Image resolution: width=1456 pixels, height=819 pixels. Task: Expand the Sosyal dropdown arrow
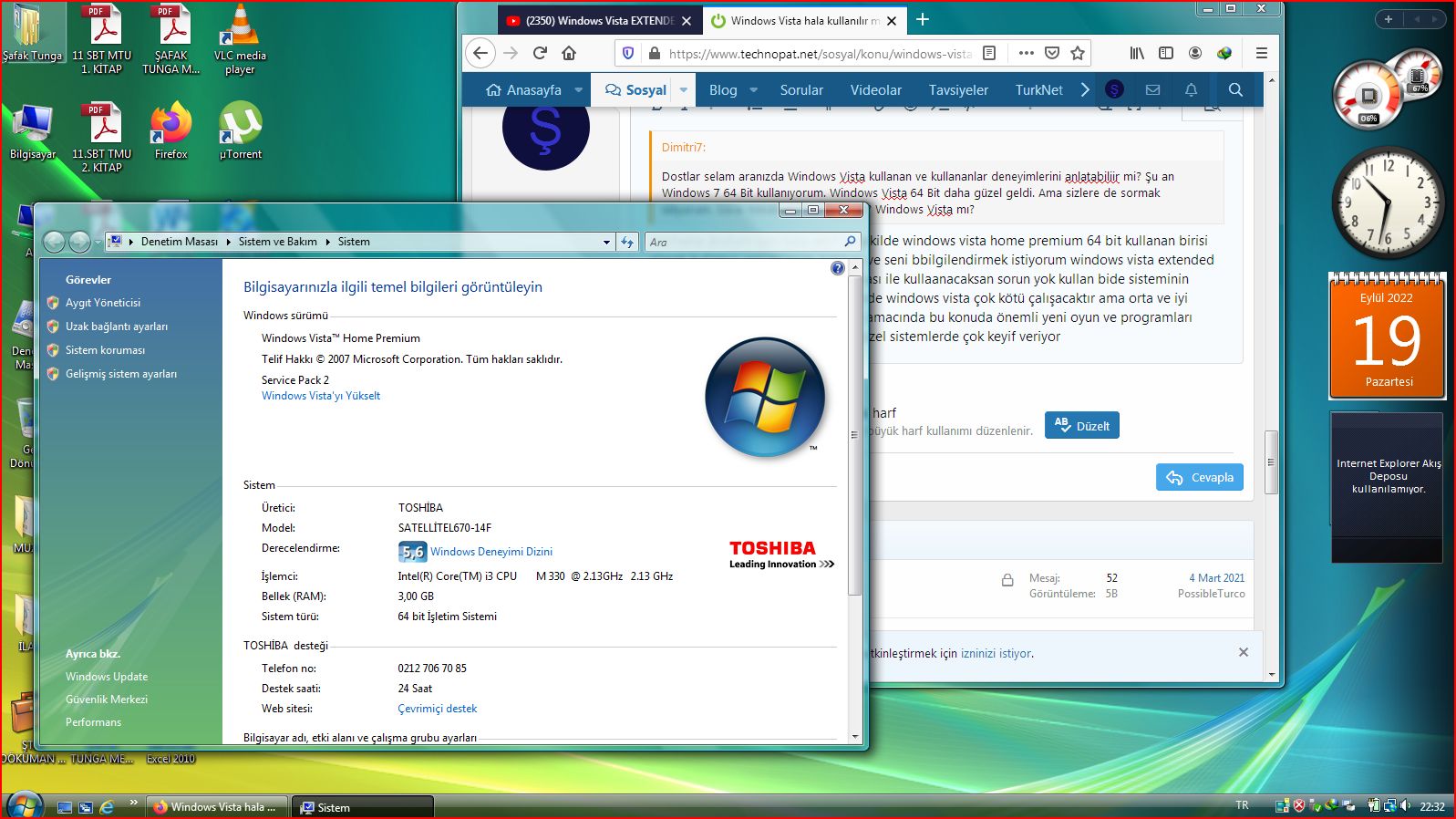(683, 90)
